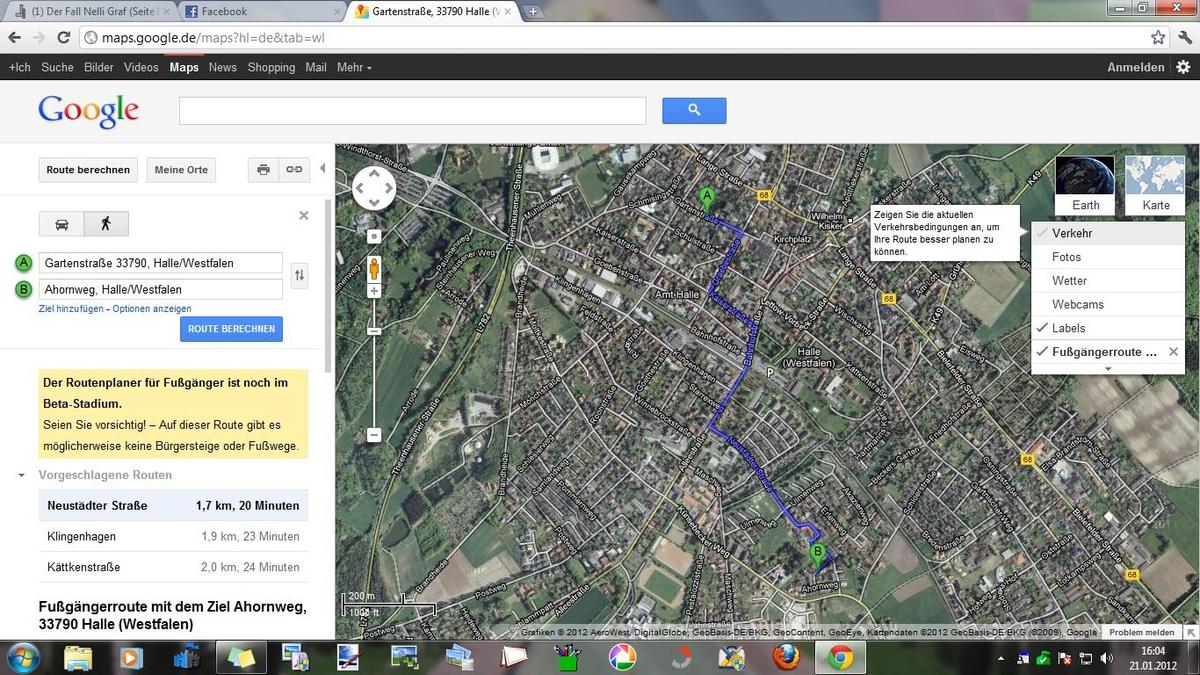Viewport: 1200px width, 675px height.
Task: Open Meine Orte
Action: (181, 170)
